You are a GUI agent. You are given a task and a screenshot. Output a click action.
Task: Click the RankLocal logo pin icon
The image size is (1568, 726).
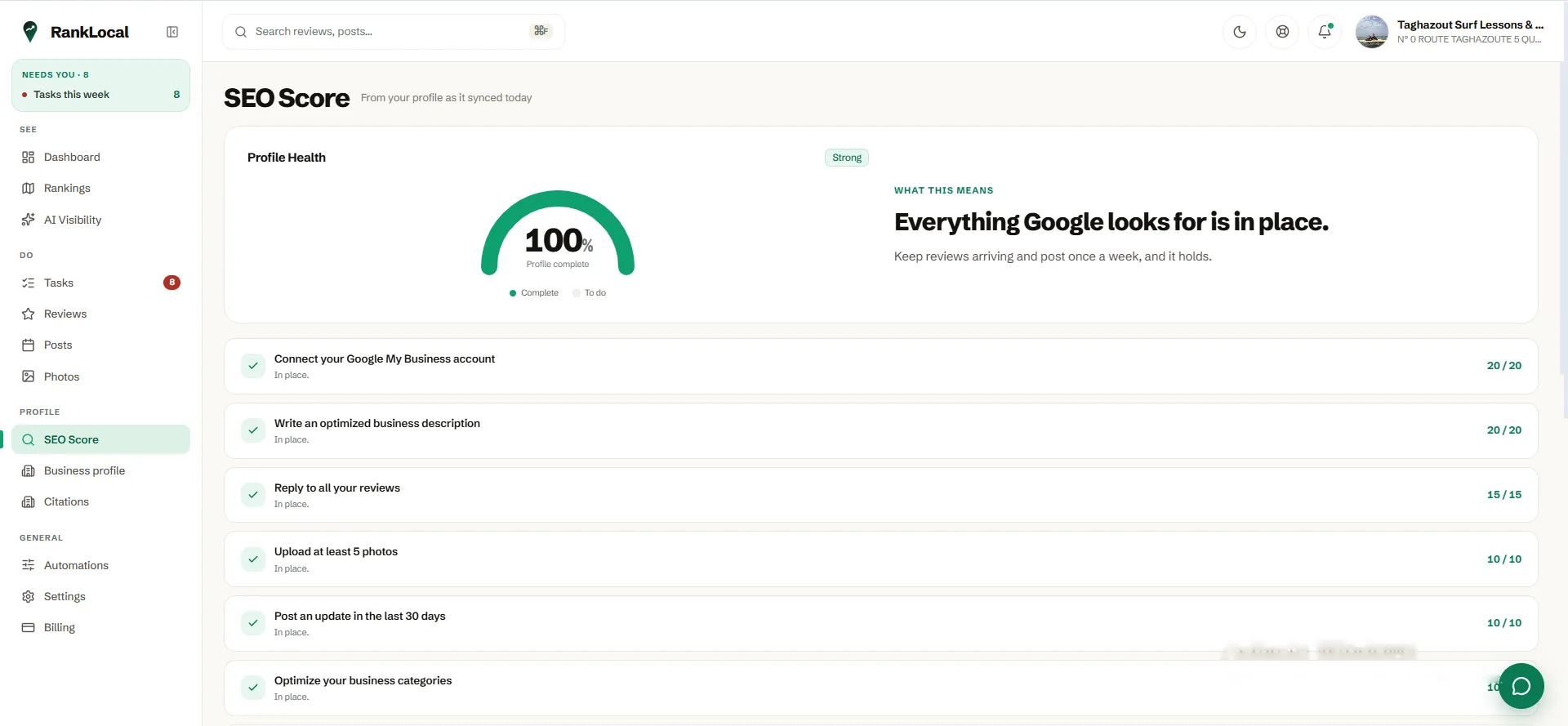(30, 32)
